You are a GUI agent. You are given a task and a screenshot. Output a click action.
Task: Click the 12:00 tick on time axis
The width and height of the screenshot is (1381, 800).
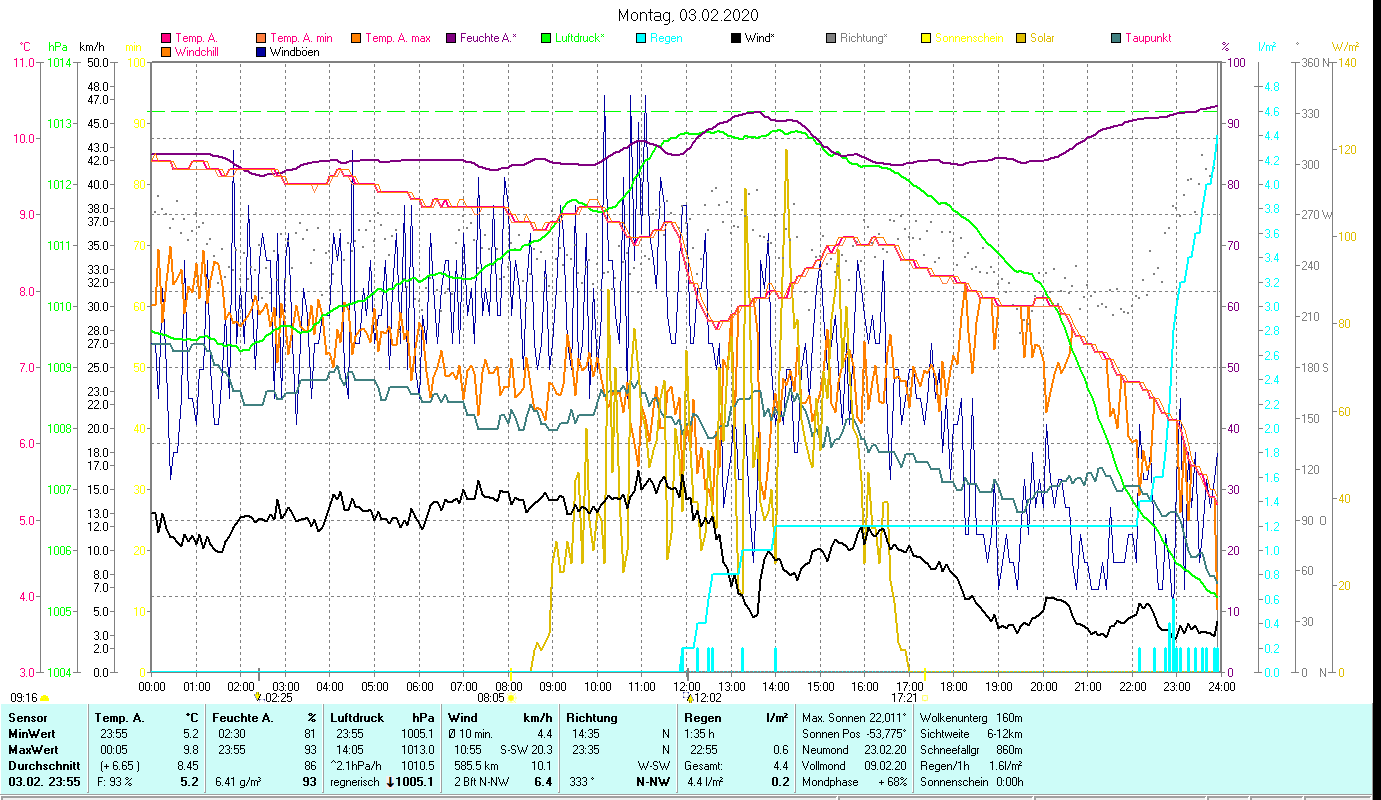coord(687,686)
